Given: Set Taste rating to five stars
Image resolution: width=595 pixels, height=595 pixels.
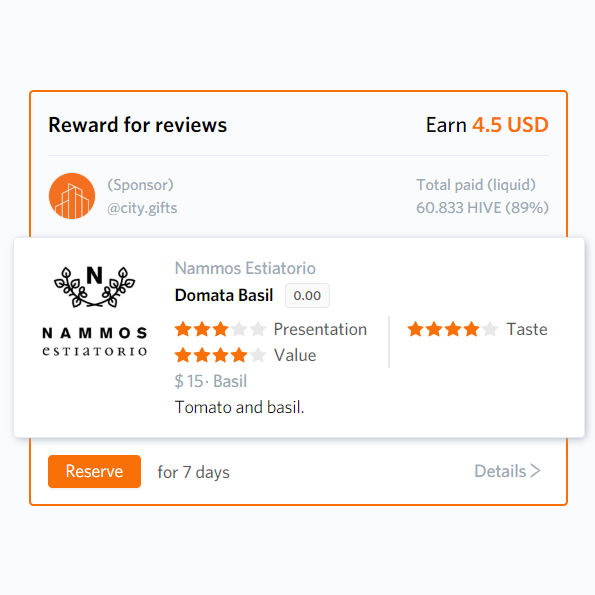Looking at the screenshot, I should [x=490, y=329].
